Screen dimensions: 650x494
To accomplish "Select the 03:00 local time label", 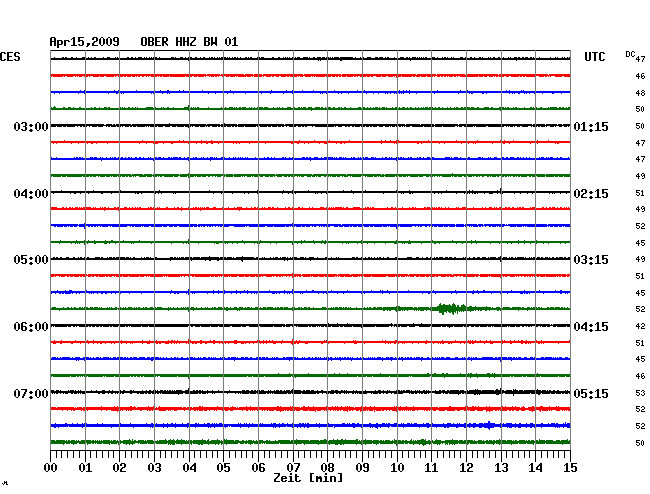I will (x=31, y=126).
